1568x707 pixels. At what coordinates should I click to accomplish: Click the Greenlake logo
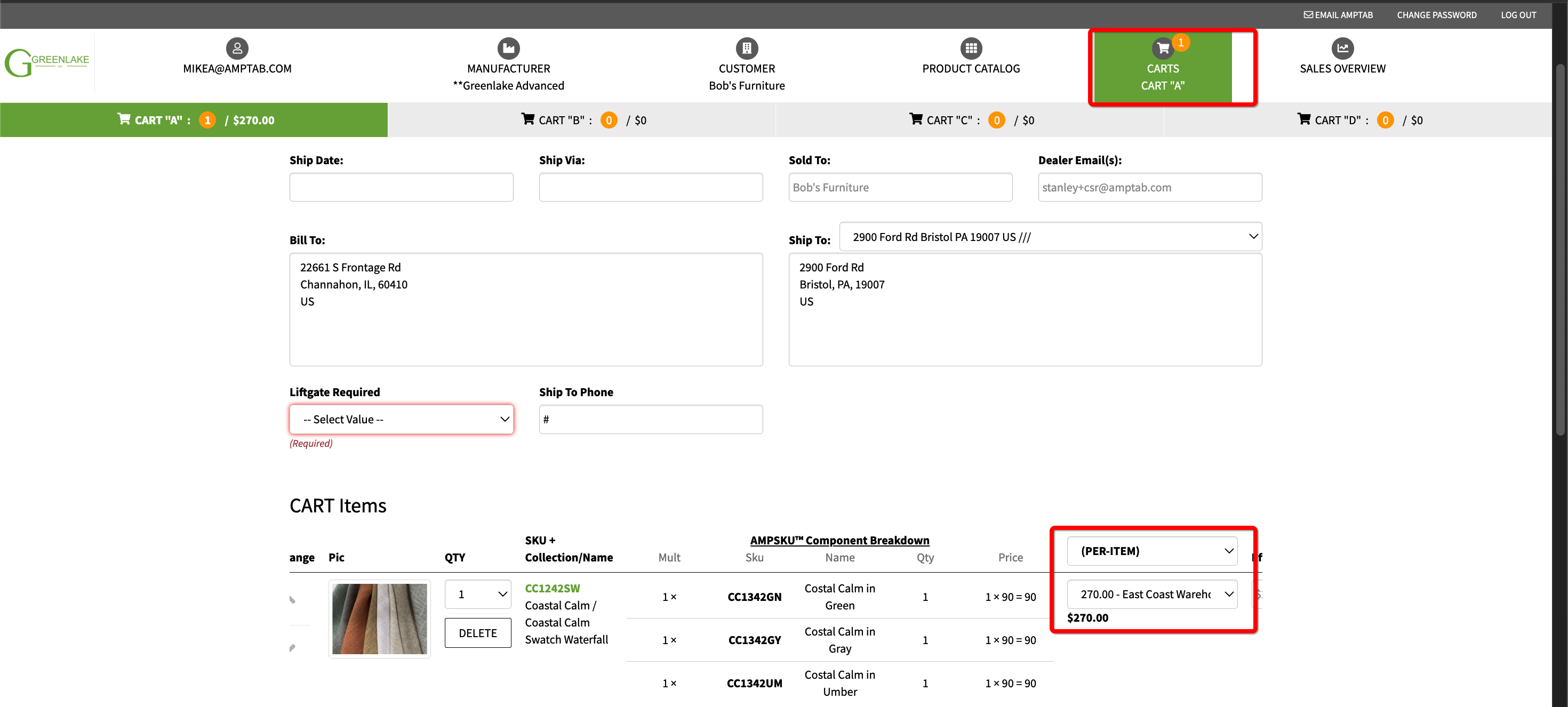click(47, 62)
